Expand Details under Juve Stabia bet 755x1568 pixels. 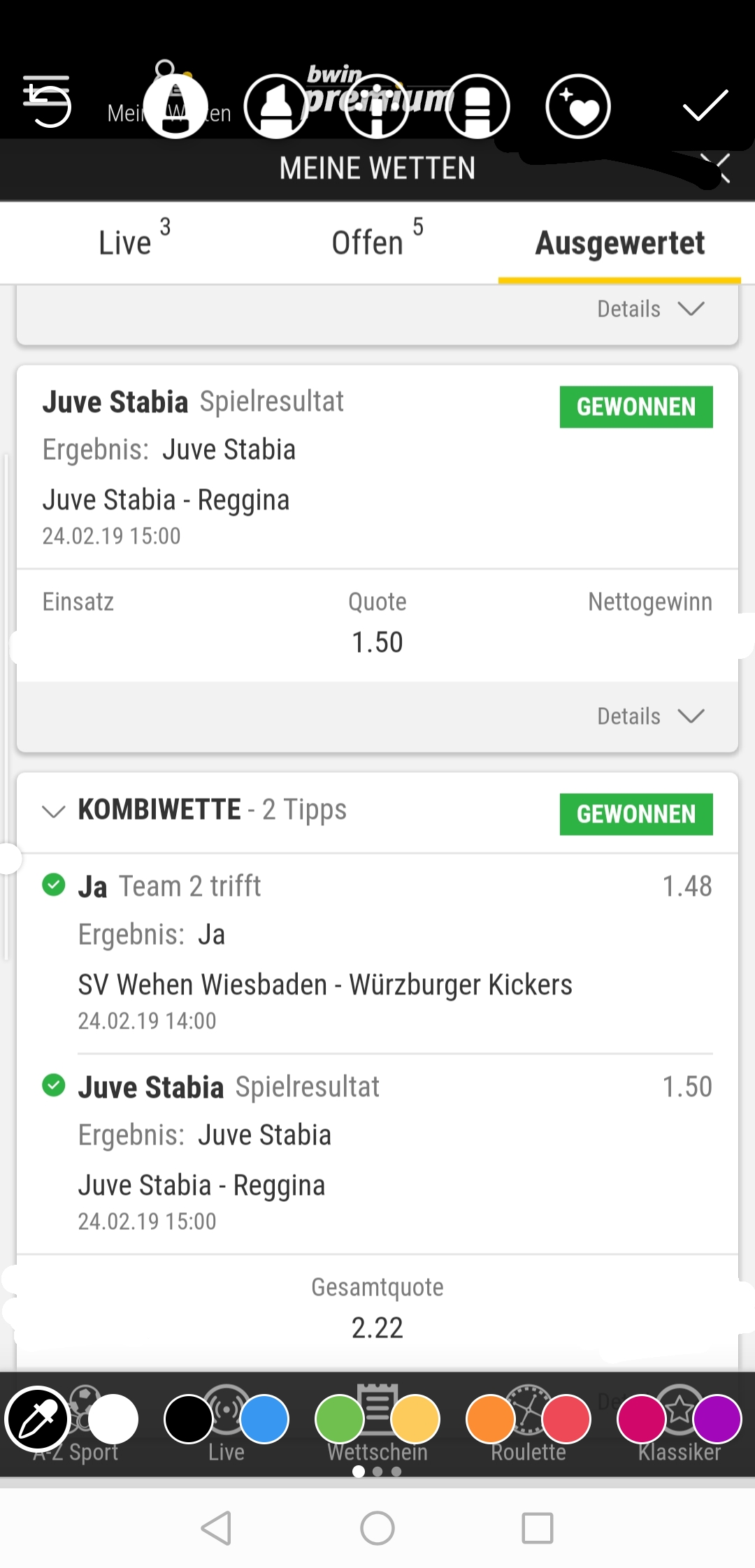point(650,716)
